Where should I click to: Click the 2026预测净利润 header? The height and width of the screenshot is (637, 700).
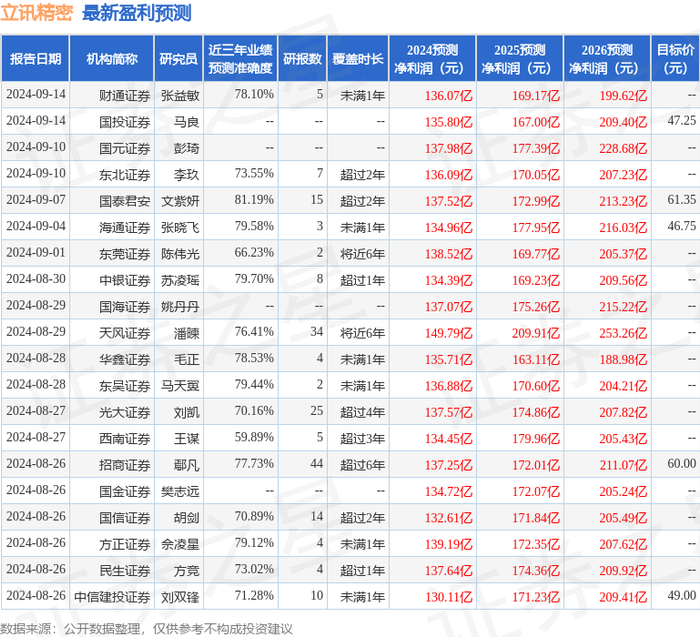(x=607, y=59)
